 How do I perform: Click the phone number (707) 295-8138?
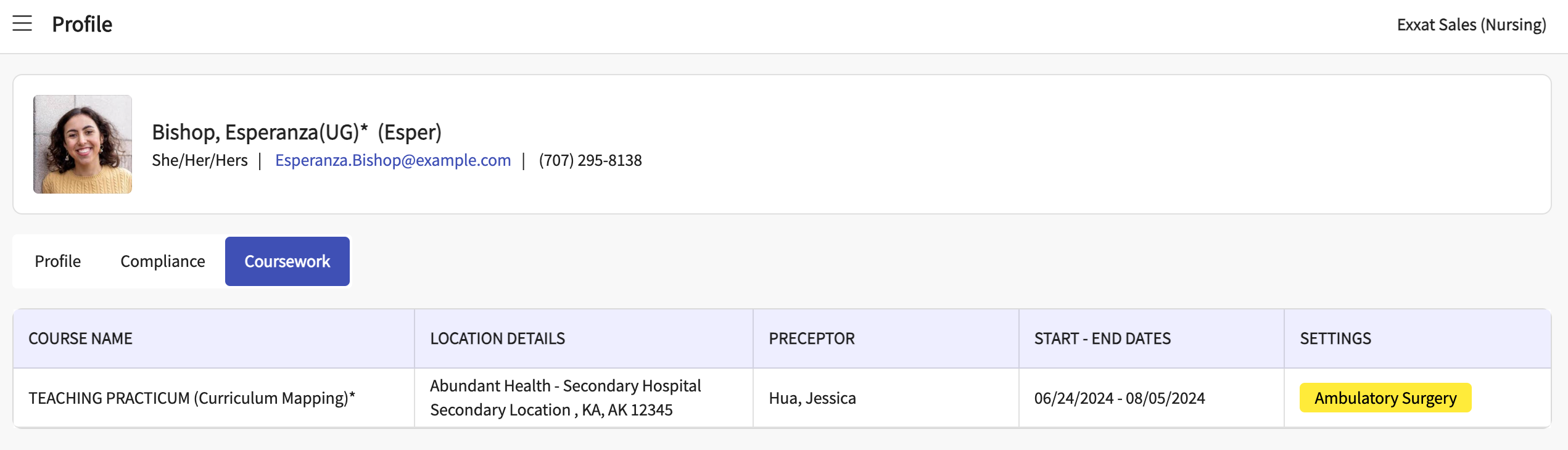pos(590,160)
